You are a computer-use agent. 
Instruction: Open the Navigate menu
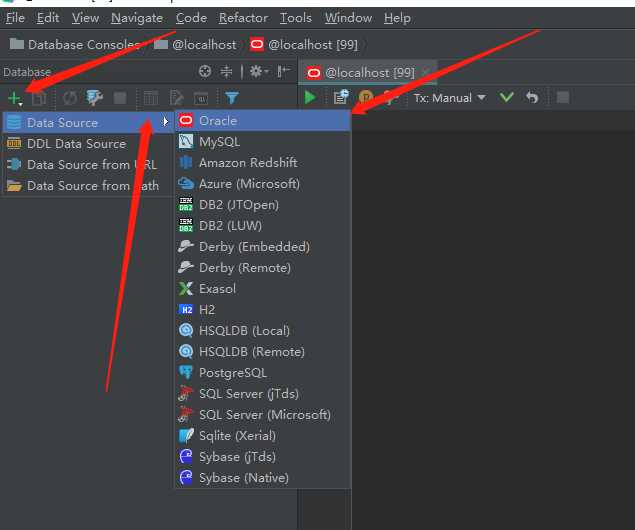(137, 18)
